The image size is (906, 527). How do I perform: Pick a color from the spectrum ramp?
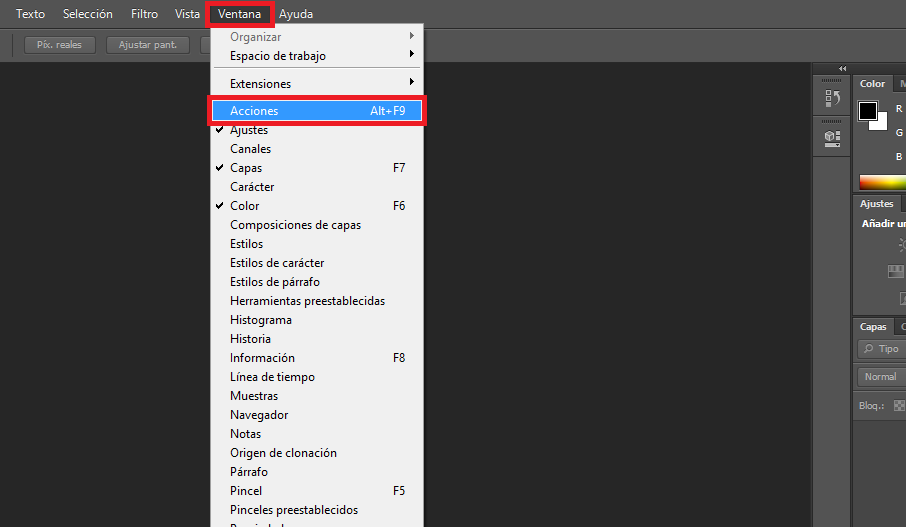882,183
